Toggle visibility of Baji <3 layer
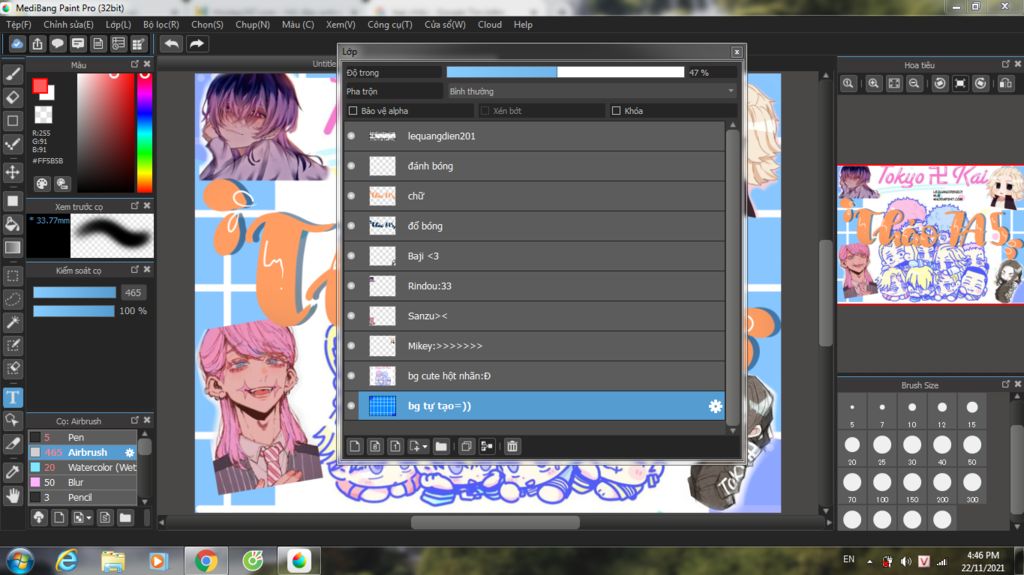The height and width of the screenshot is (575, 1024). (x=351, y=256)
